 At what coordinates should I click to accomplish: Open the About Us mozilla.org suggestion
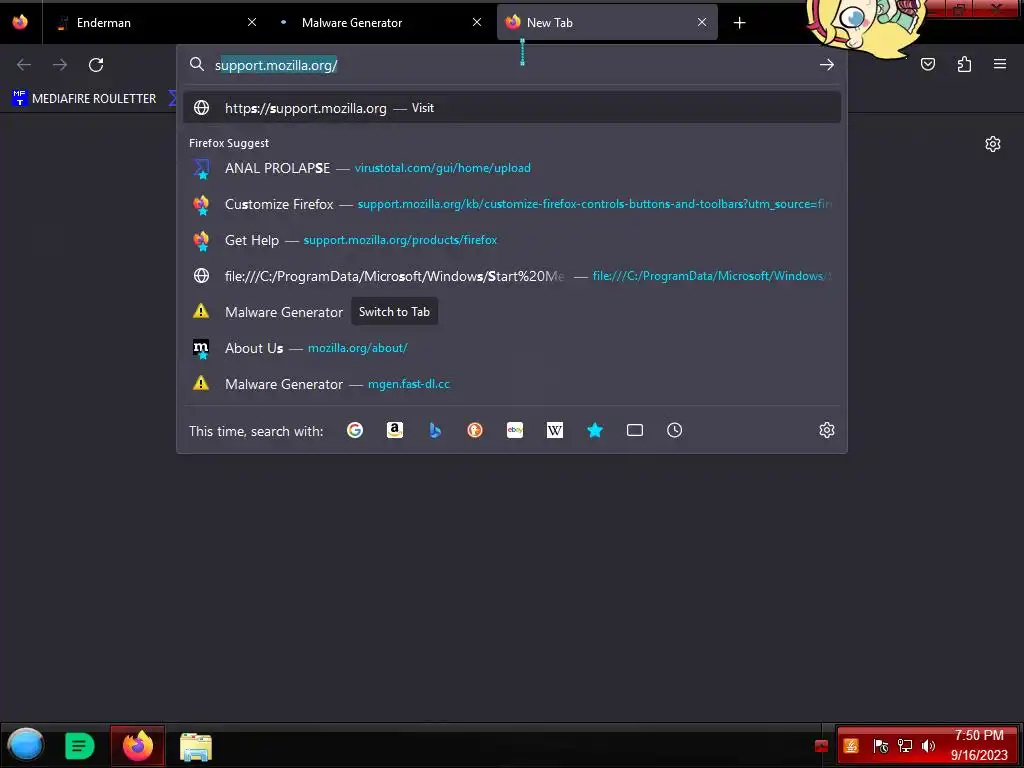[512, 348]
